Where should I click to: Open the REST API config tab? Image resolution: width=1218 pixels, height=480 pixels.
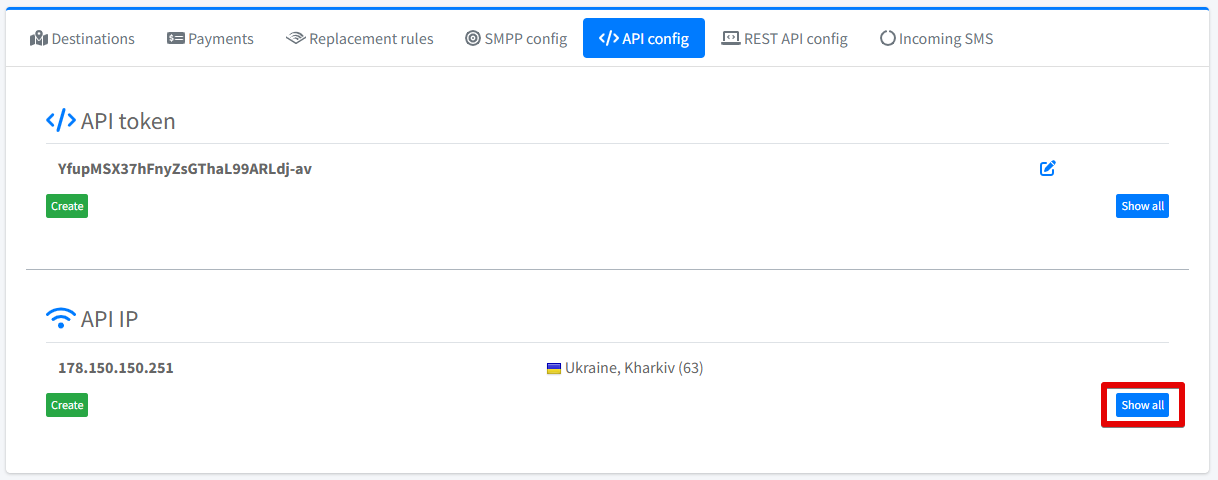click(x=783, y=38)
